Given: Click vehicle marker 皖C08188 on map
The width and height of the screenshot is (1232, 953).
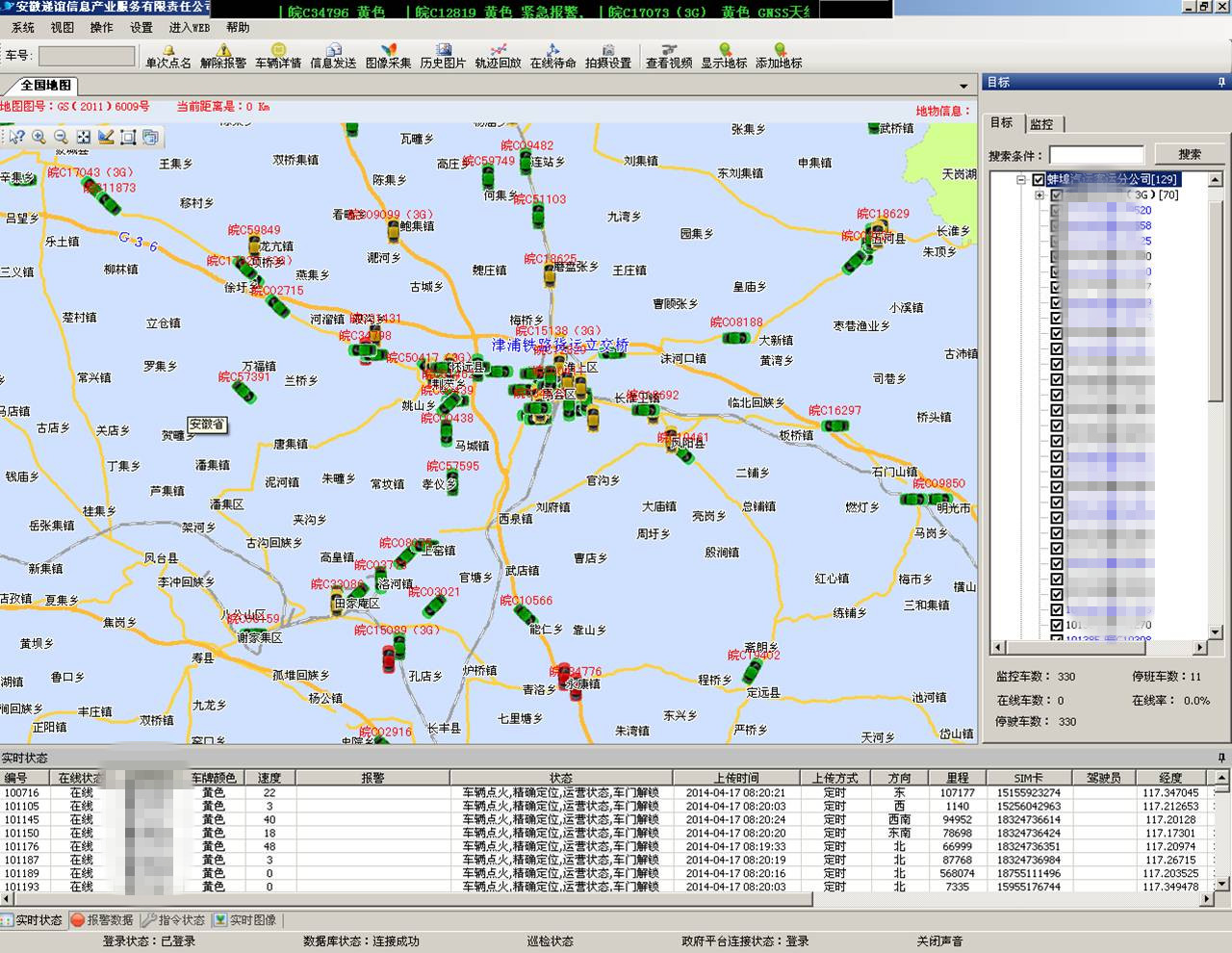Looking at the screenshot, I should pos(737,337).
